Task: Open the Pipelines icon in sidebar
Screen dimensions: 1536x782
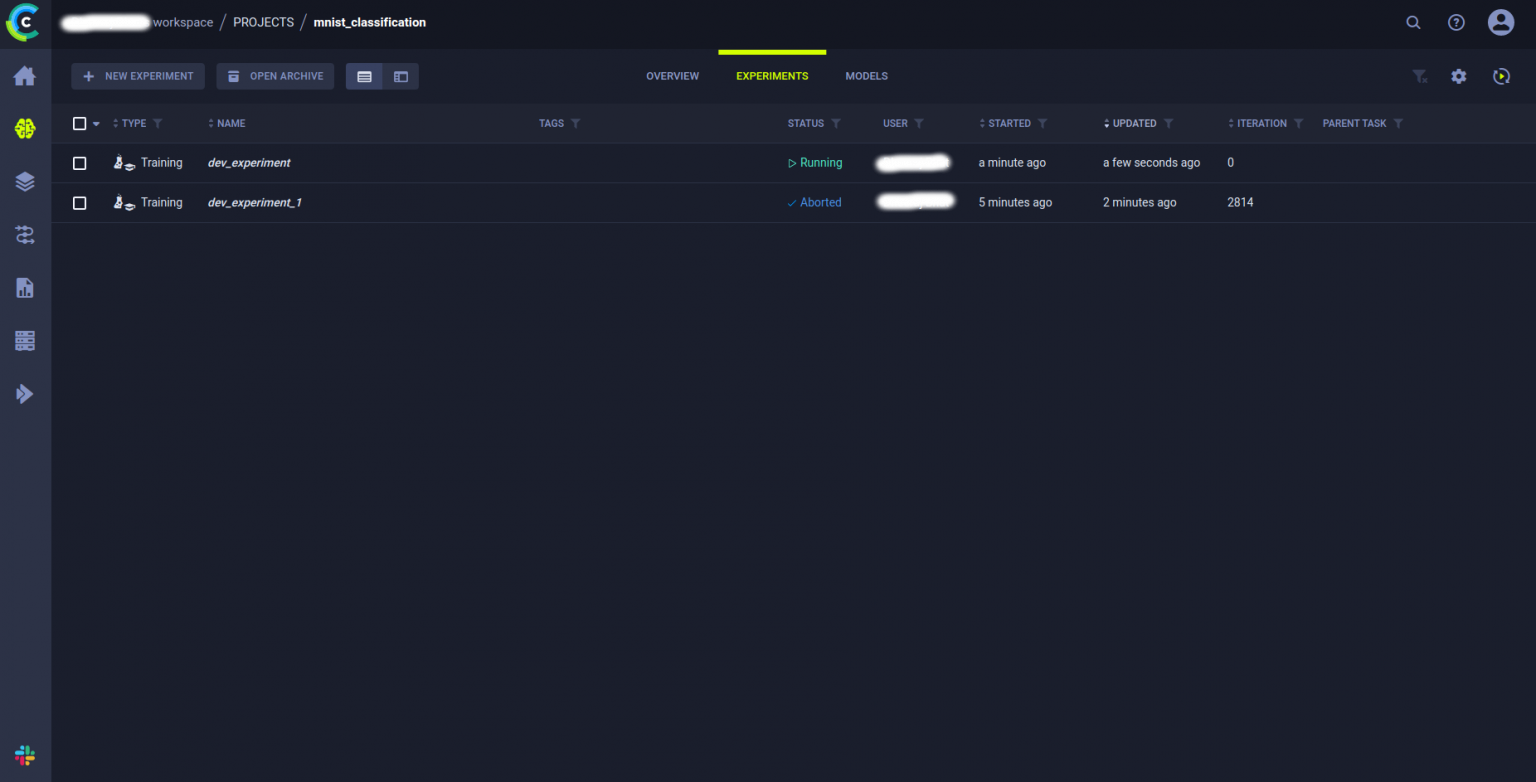Action: pyautogui.click(x=25, y=235)
